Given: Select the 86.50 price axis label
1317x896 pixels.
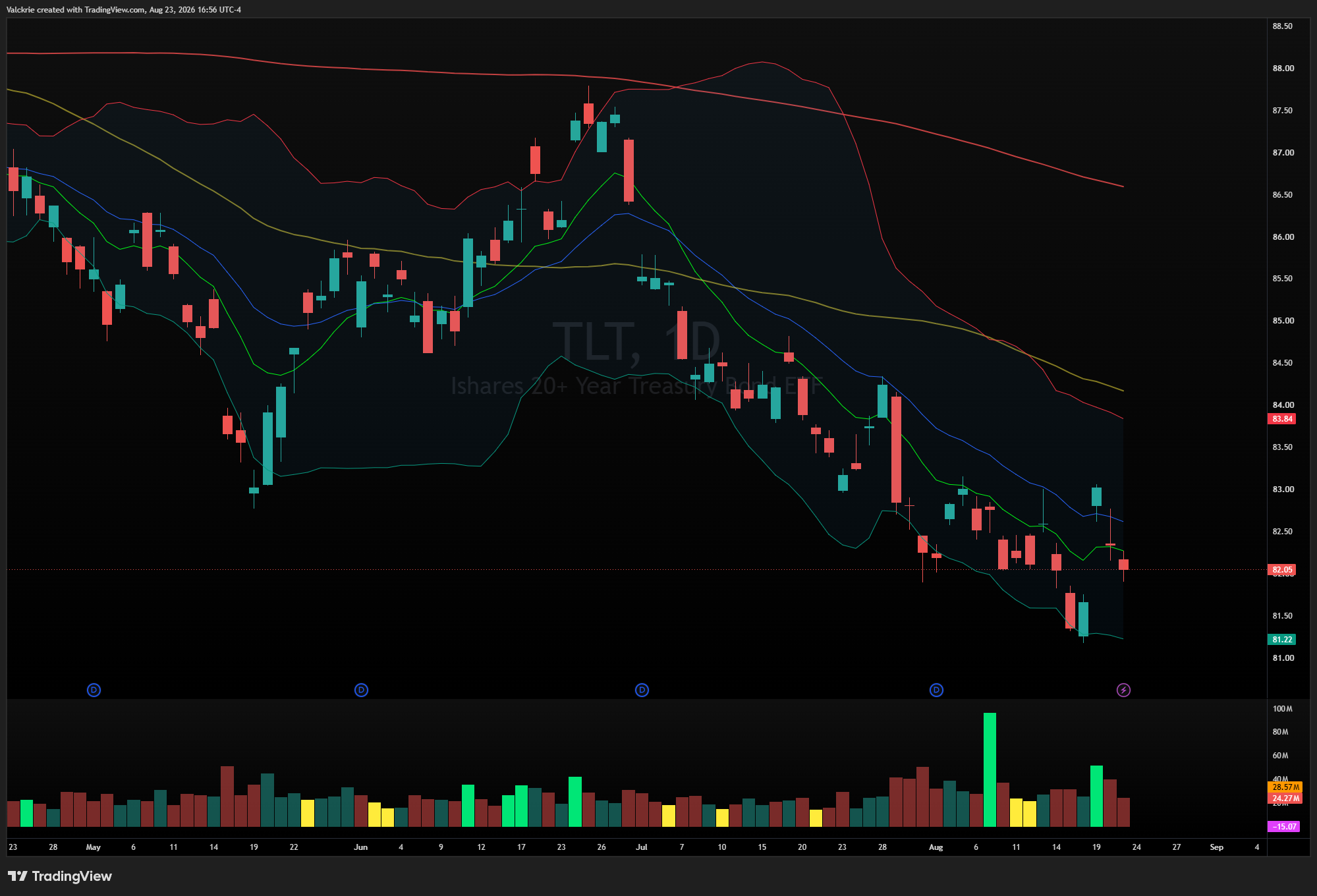Looking at the screenshot, I should (1282, 195).
